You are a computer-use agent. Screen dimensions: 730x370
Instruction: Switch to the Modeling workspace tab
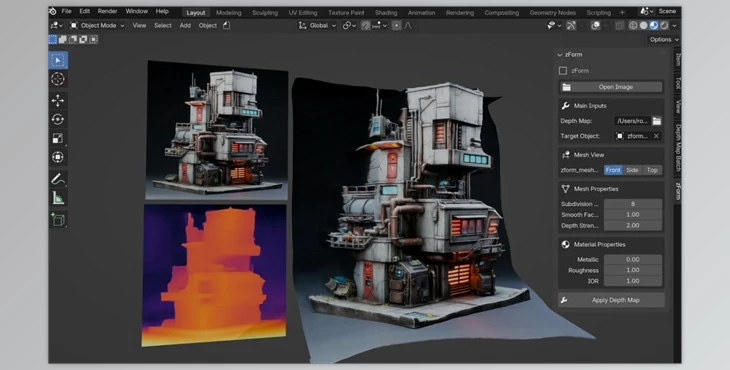(x=229, y=13)
